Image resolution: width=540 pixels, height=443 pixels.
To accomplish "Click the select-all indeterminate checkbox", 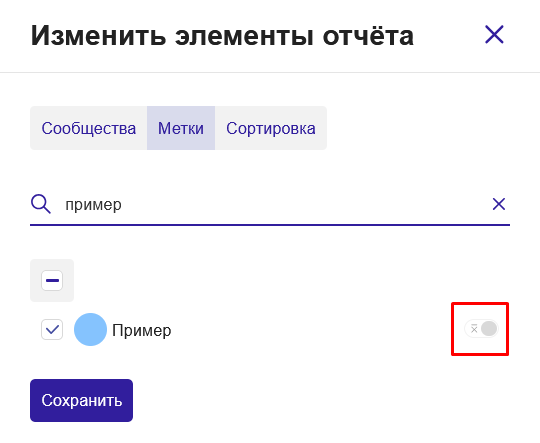I will (52, 280).
